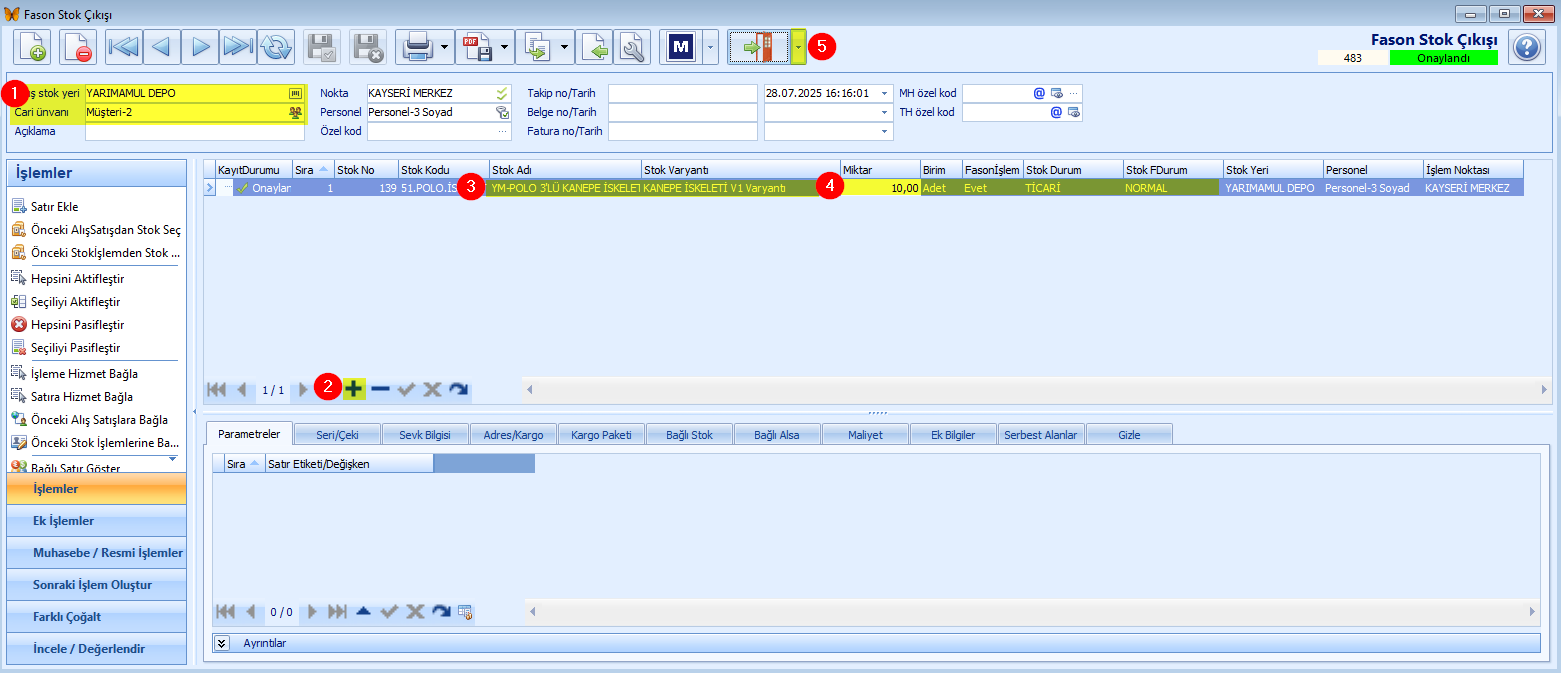Click the @ icon in the MH özel kod field
Screen dimensions: 1561x673
point(1039,93)
